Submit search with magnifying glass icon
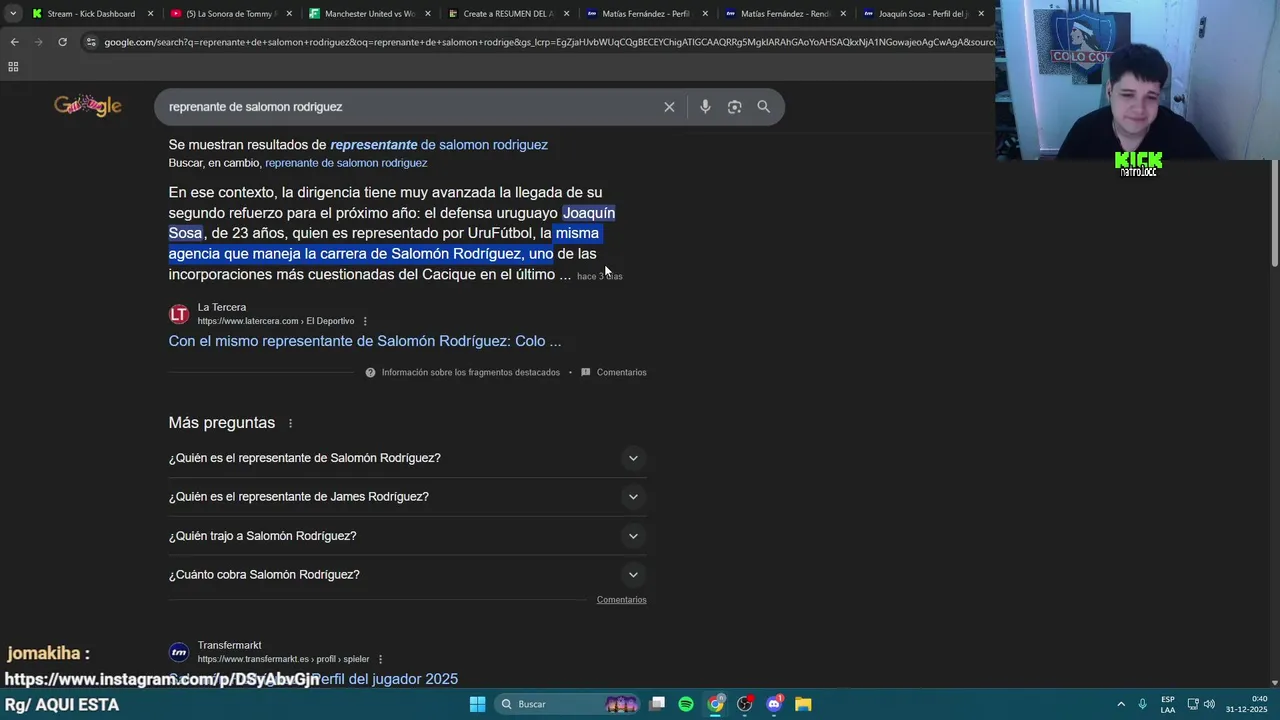This screenshot has width=1280, height=720. (x=764, y=107)
